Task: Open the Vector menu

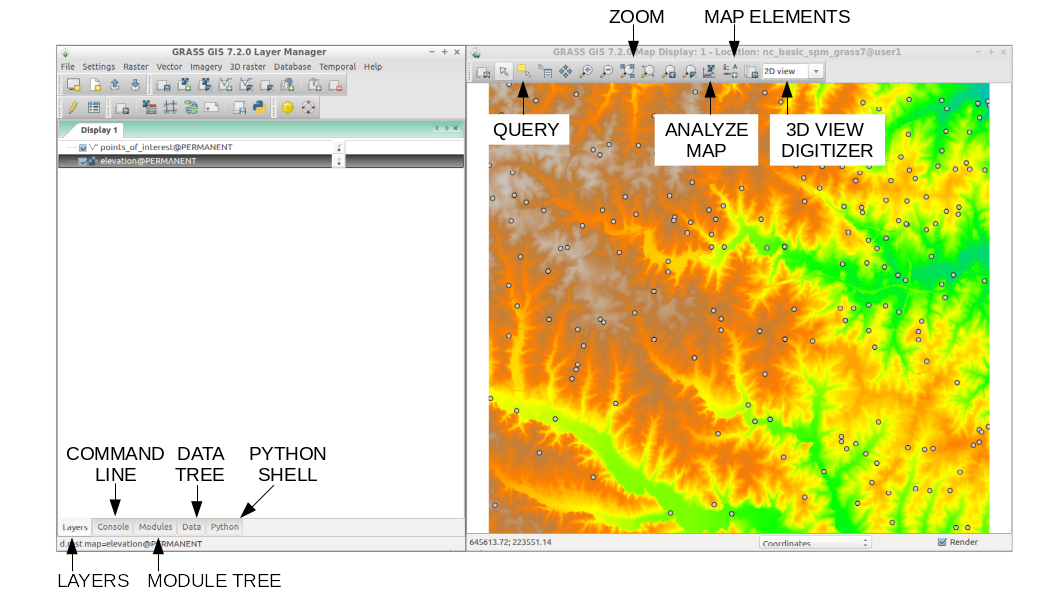Action: click(169, 67)
